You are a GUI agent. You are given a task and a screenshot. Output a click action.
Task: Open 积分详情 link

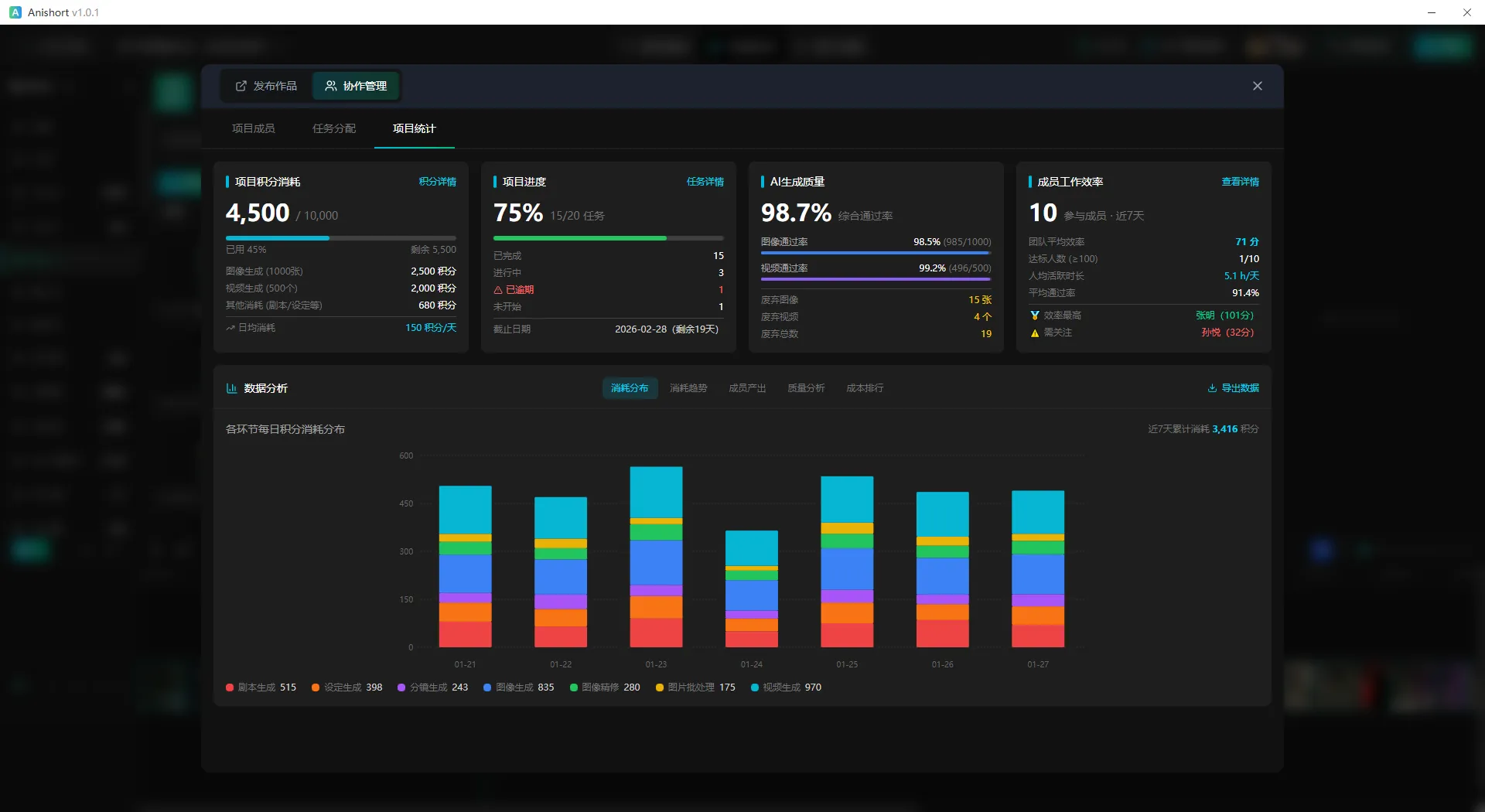(437, 182)
